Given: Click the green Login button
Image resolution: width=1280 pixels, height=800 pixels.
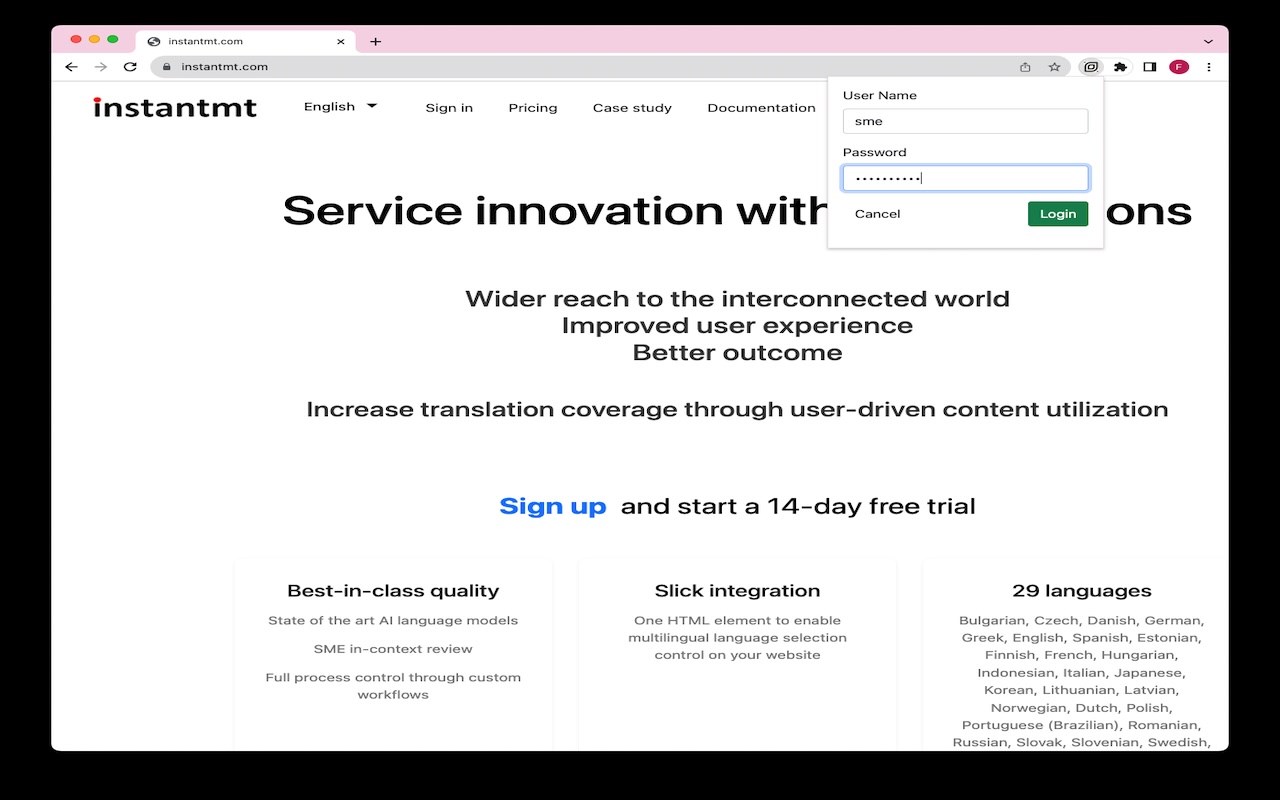Looking at the screenshot, I should coord(1058,214).
